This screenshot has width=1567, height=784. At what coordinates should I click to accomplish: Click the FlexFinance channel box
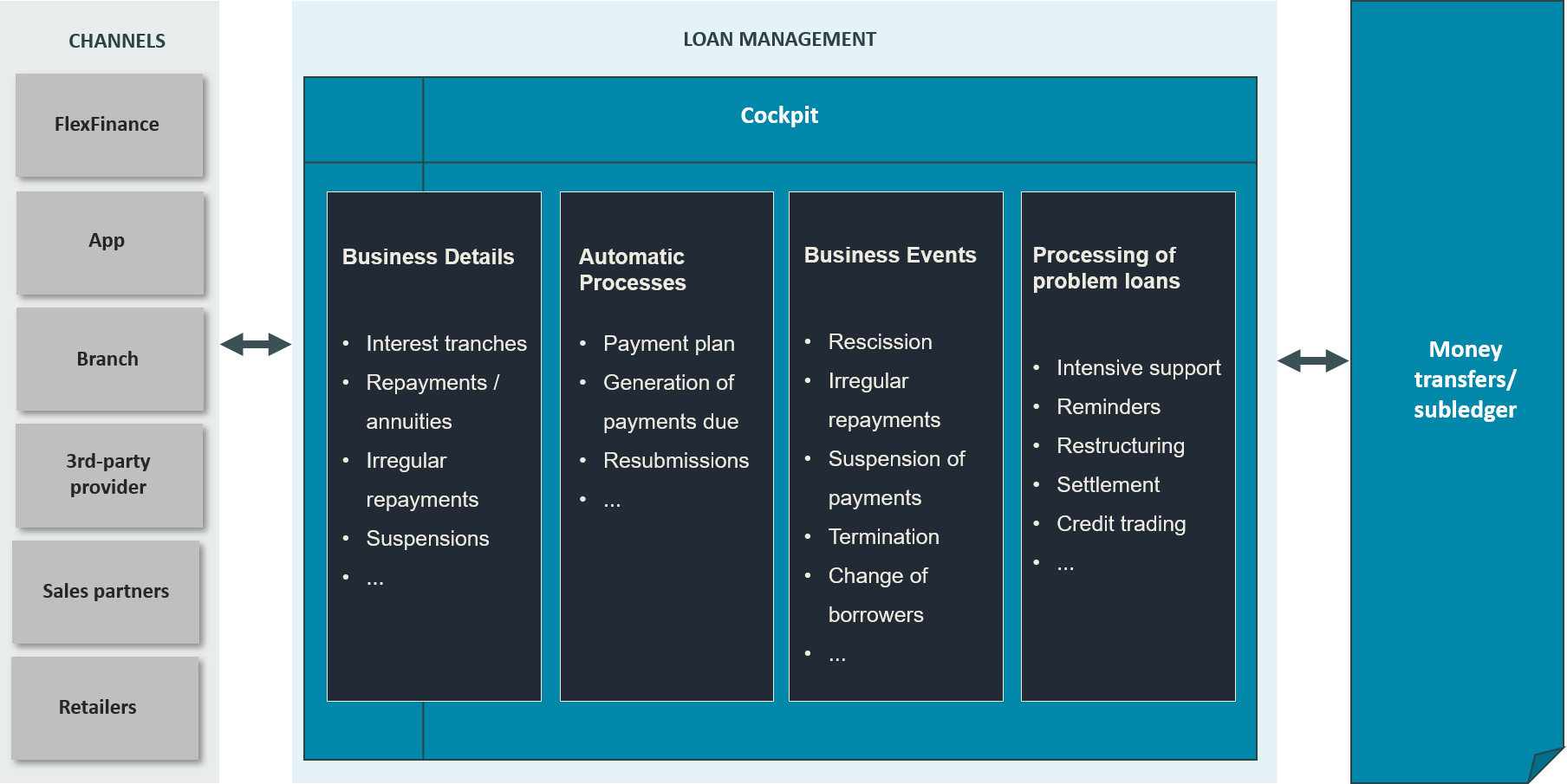(108, 125)
